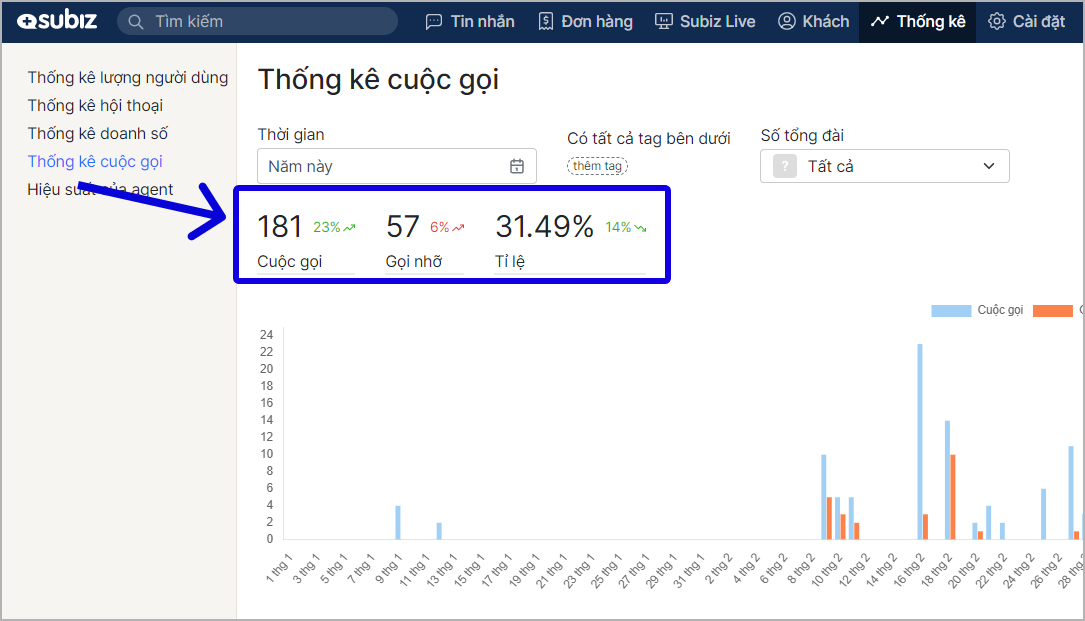Expand the Số tổng đài dropdown
Viewport: 1085px width, 621px height.
pos(884,166)
